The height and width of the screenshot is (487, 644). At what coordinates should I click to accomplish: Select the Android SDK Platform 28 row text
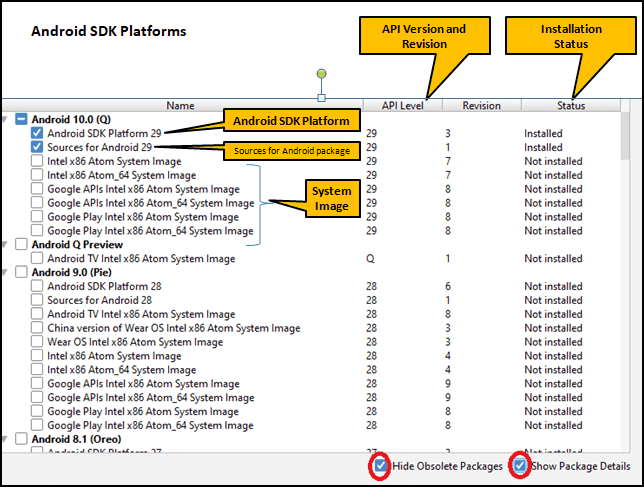[104, 286]
